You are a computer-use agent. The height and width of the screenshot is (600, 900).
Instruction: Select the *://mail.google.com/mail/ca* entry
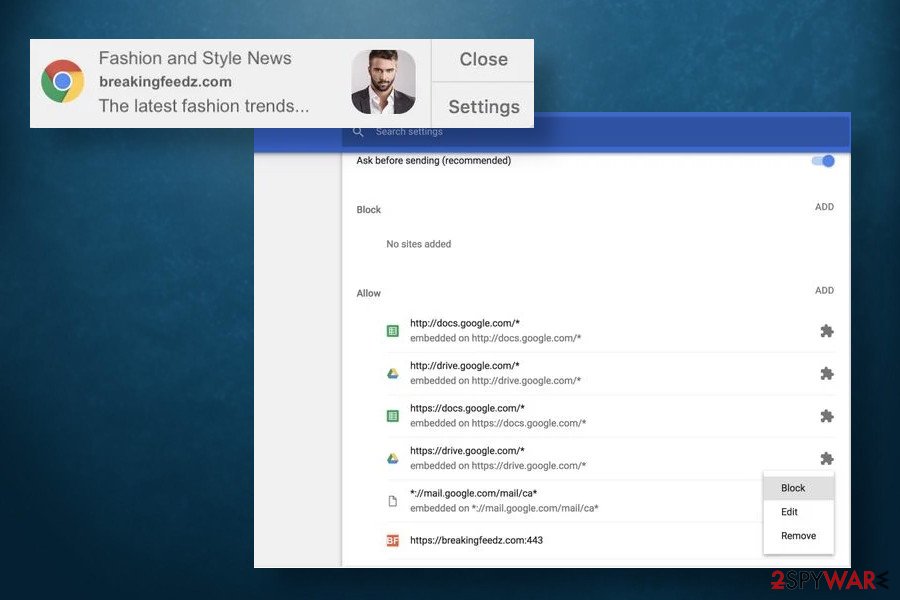point(574,501)
